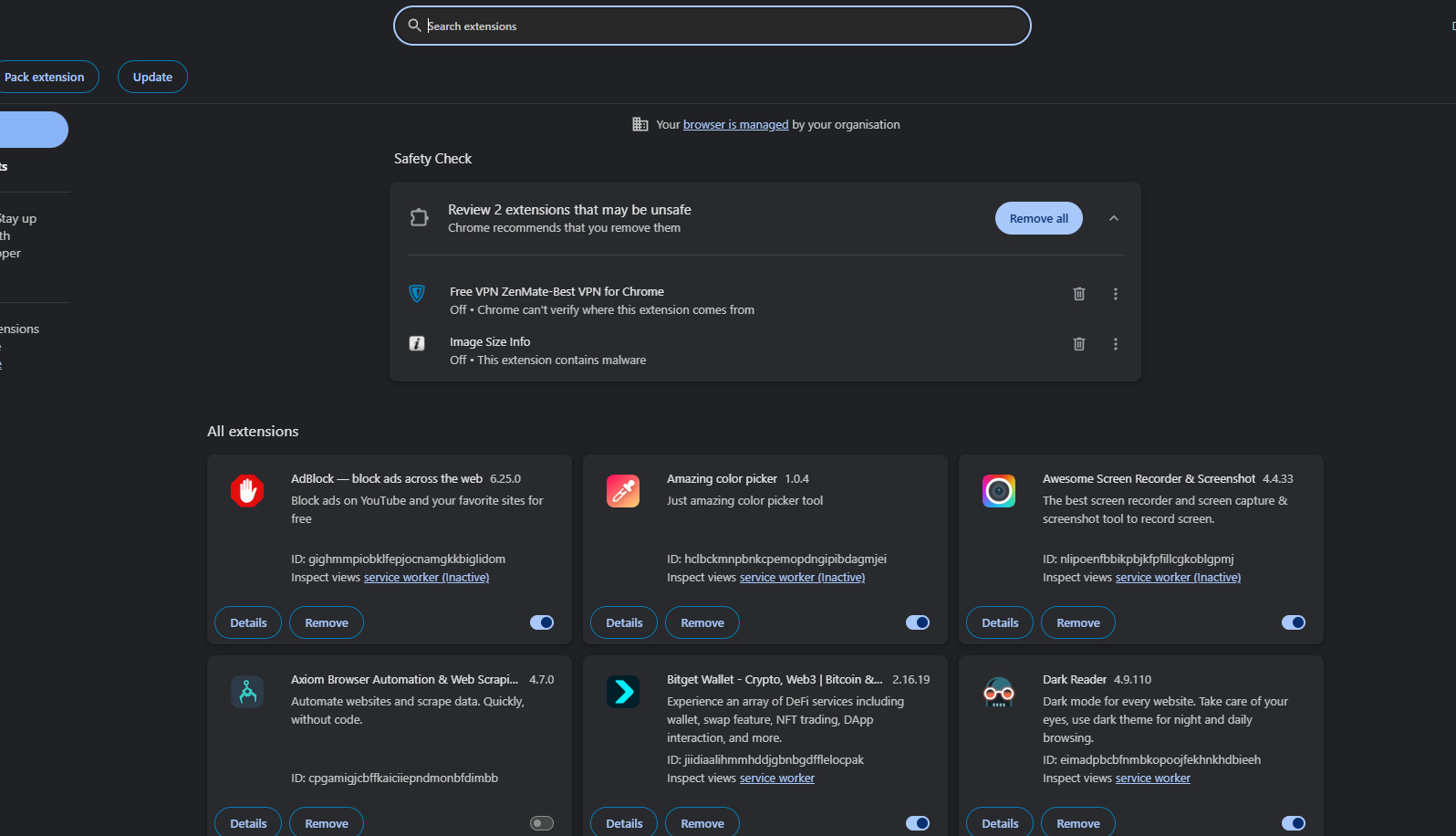Remove the Dark Reader extension
The height and width of the screenshot is (836, 1456).
coord(1078,822)
